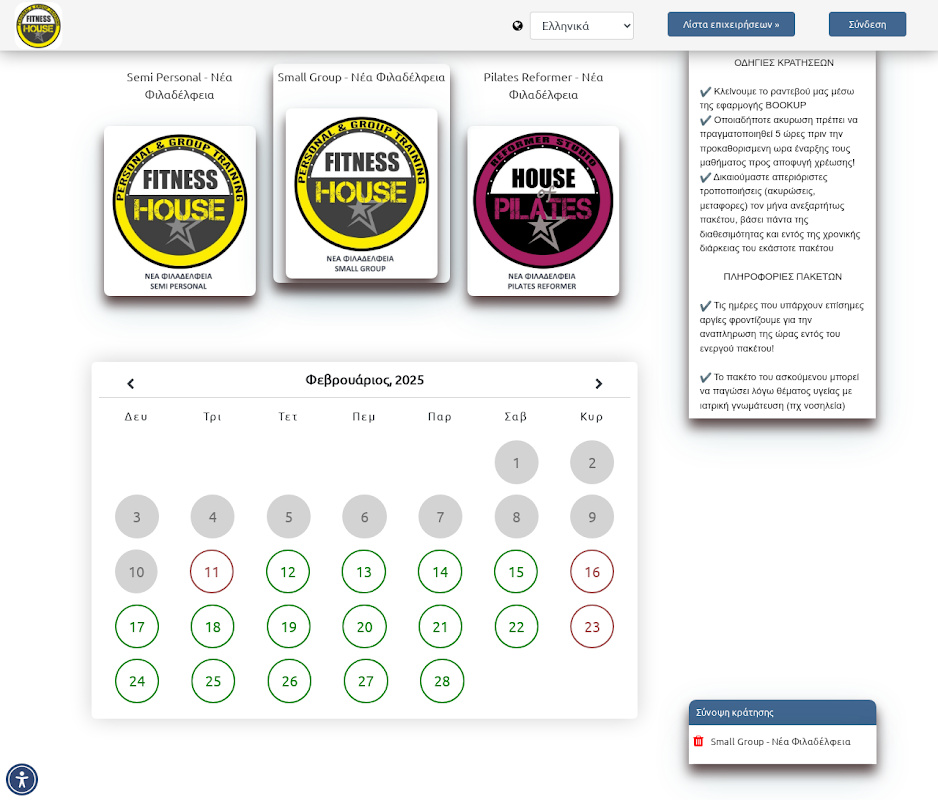The height and width of the screenshot is (800, 938).
Task: Click the ΠΛΗΡΟΦΟΡΙΕΣ ΠΑΚΕΤΩΝ heading
Action: click(x=782, y=276)
